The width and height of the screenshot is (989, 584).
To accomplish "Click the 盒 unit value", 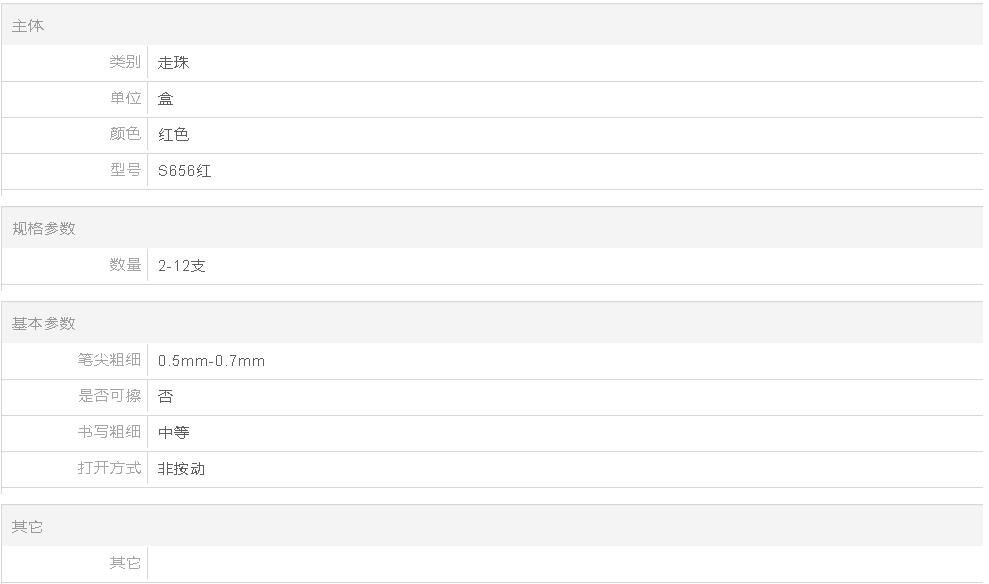I will click(165, 98).
